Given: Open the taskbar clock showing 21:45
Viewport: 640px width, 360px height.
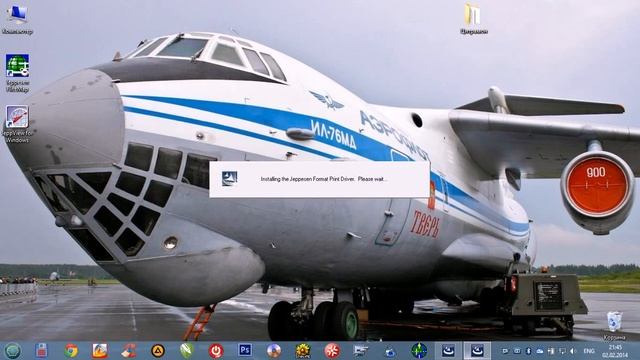Looking at the screenshot, I should (615, 351).
